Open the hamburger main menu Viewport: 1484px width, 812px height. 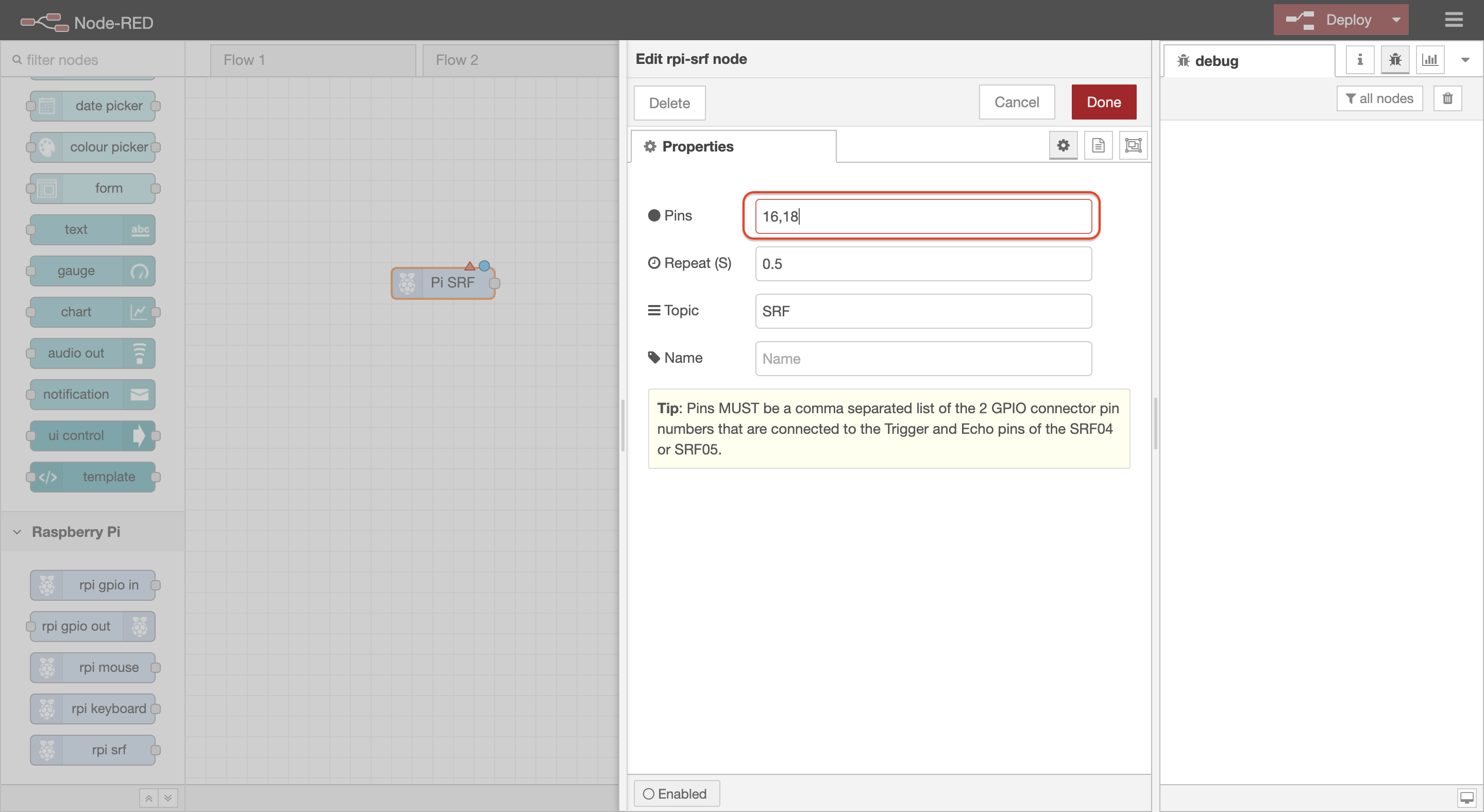tap(1454, 20)
